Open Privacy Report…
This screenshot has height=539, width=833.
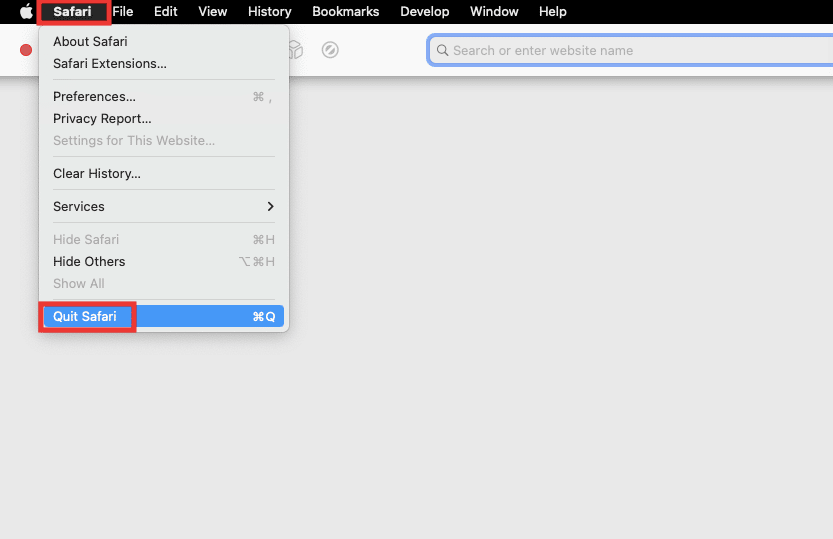click(x=164, y=118)
